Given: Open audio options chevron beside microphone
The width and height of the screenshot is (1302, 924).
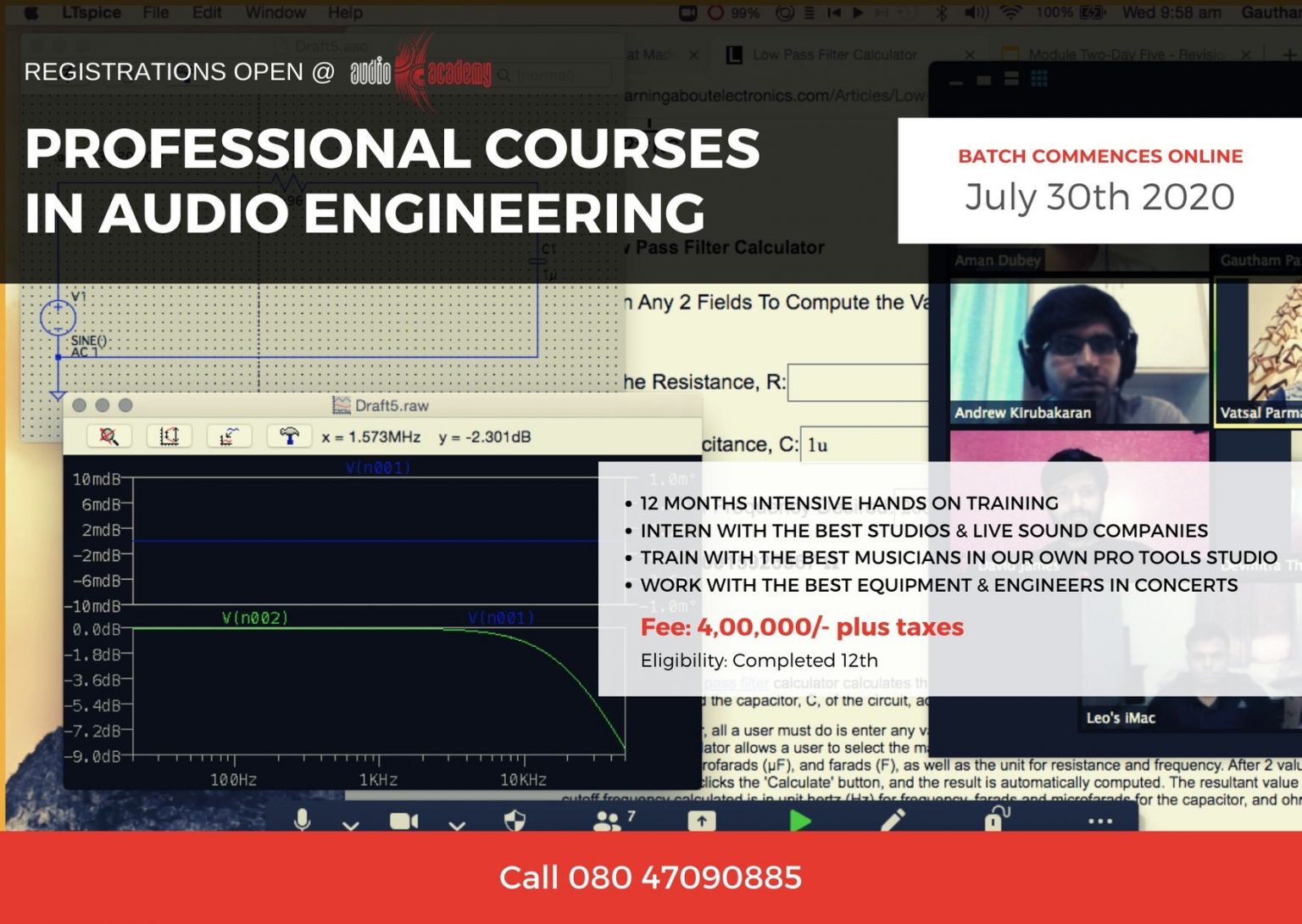Looking at the screenshot, I should (x=350, y=825).
